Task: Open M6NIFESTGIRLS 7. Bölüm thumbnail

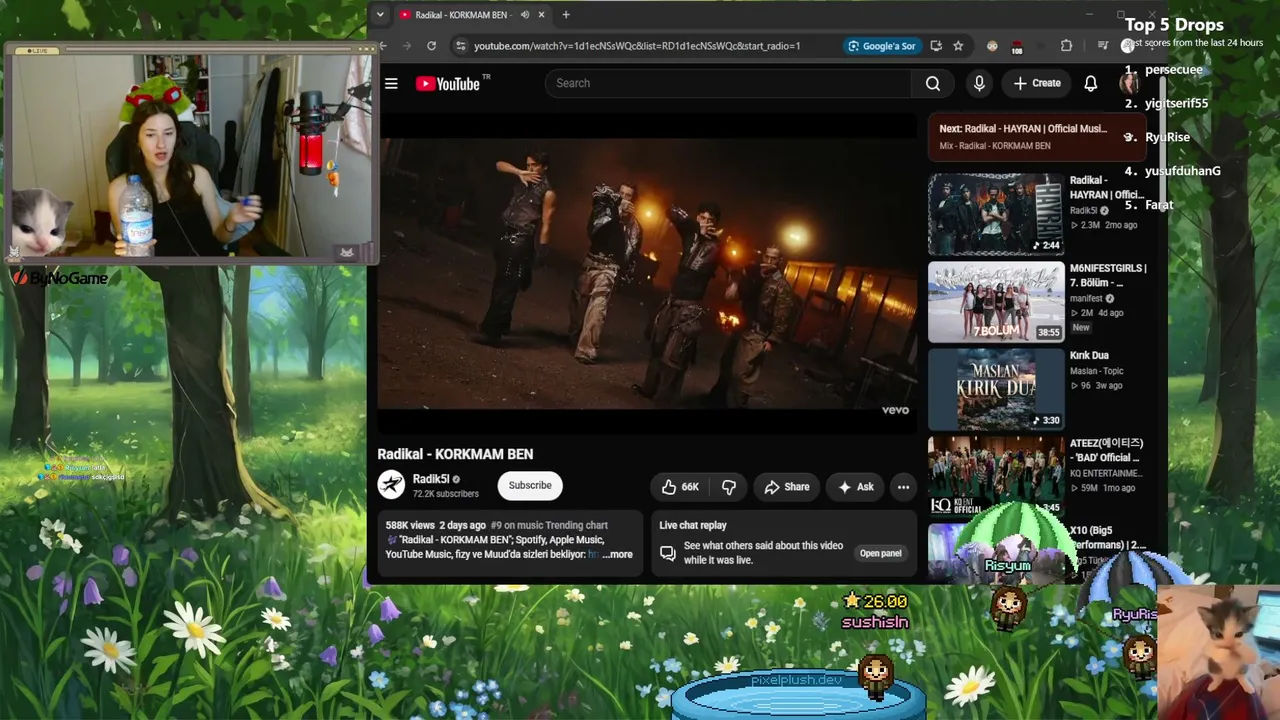Action: [x=996, y=302]
